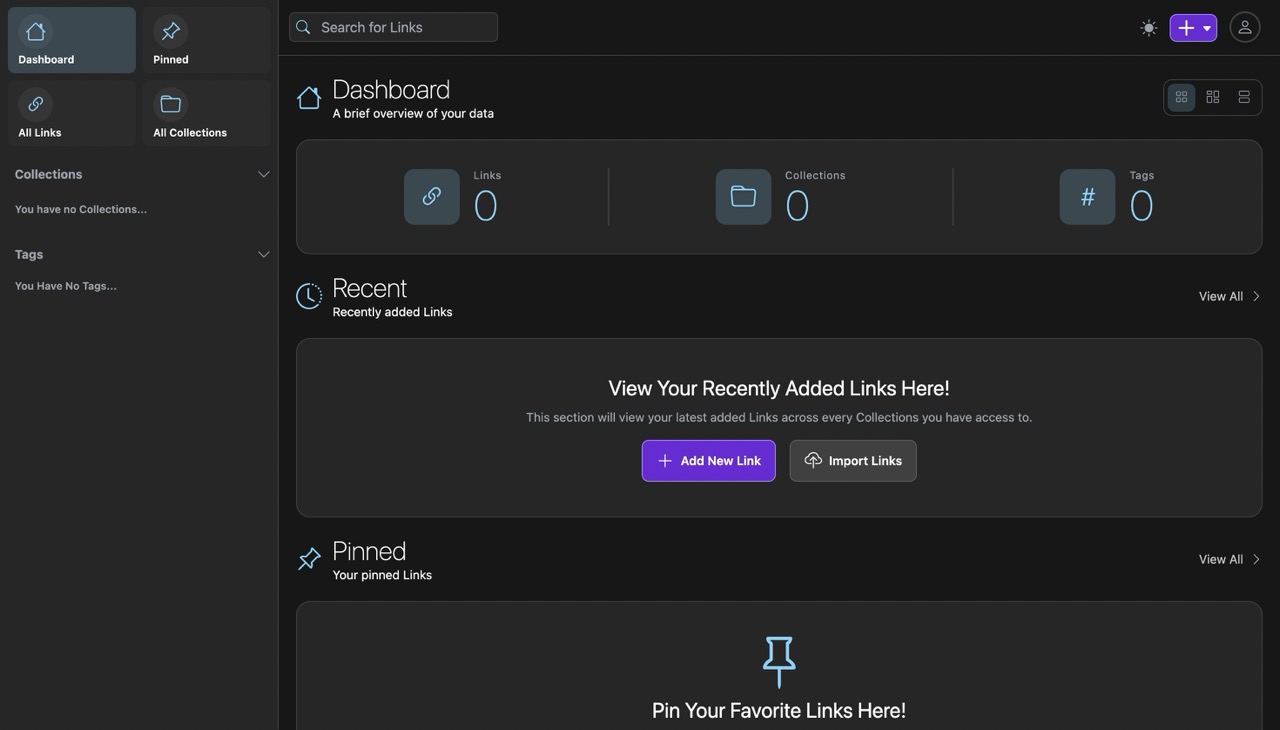Click the Import Links button

853,461
